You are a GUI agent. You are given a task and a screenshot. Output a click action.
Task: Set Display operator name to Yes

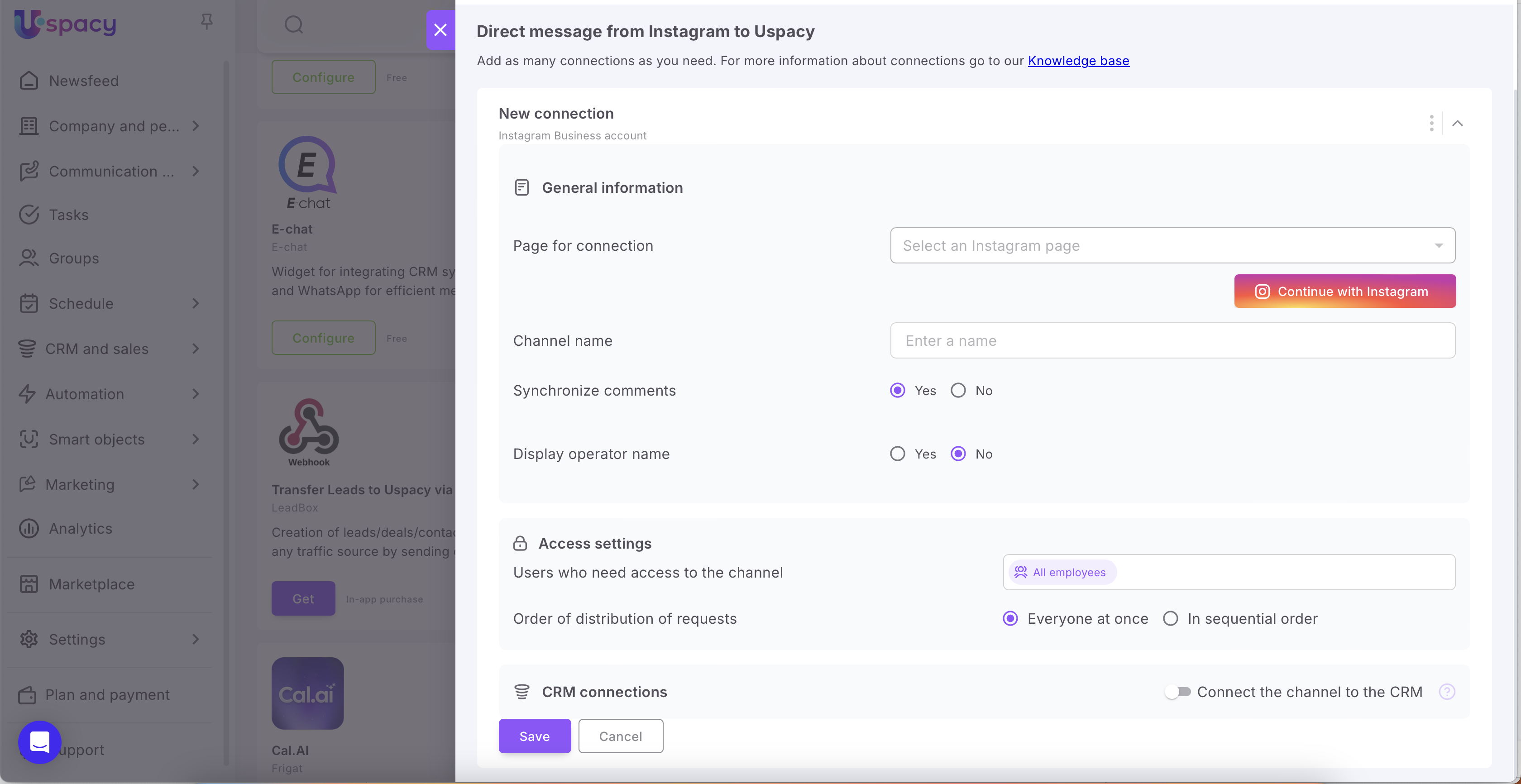898,454
